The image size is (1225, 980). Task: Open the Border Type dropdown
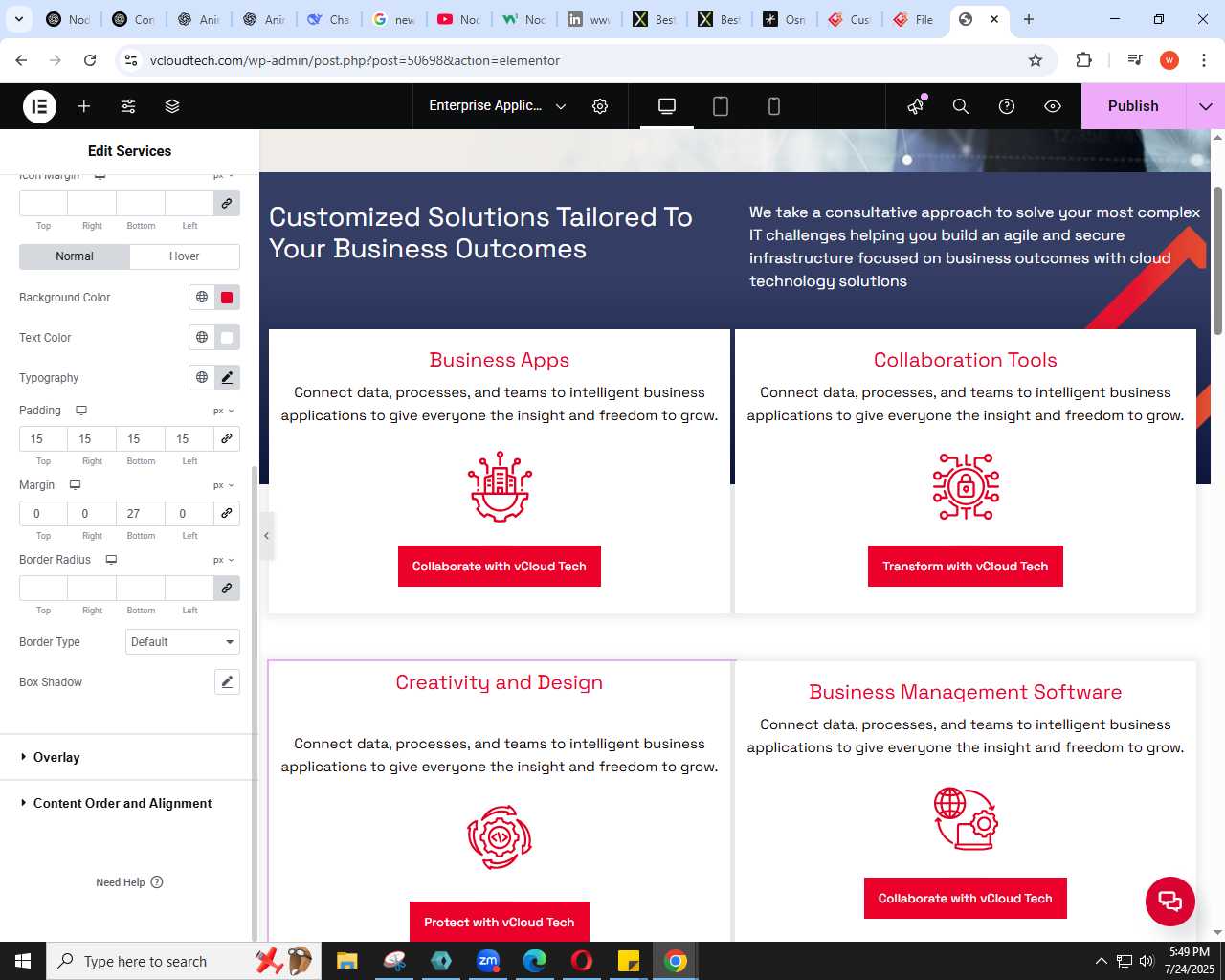[x=183, y=642]
